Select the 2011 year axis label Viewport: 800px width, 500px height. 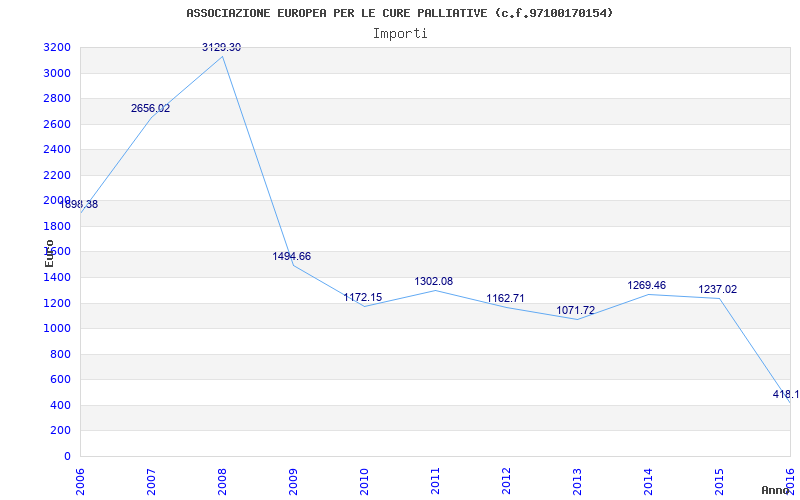pyautogui.click(x=435, y=481)
